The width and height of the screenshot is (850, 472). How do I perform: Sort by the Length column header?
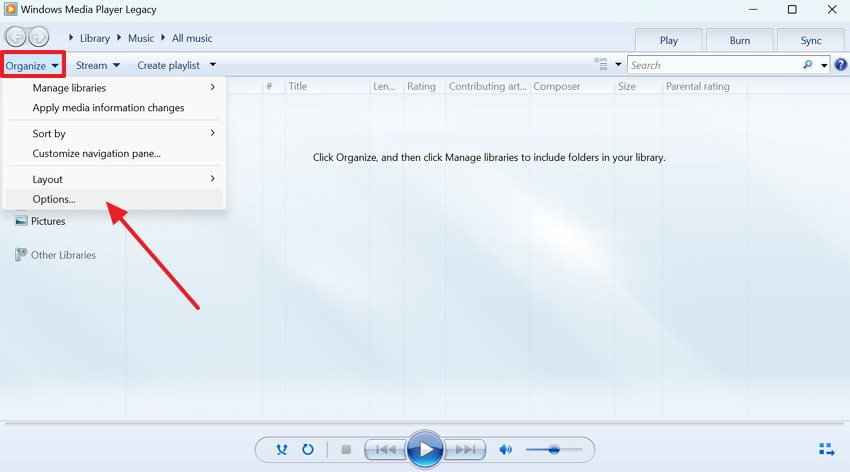click(x=387, y=86)
